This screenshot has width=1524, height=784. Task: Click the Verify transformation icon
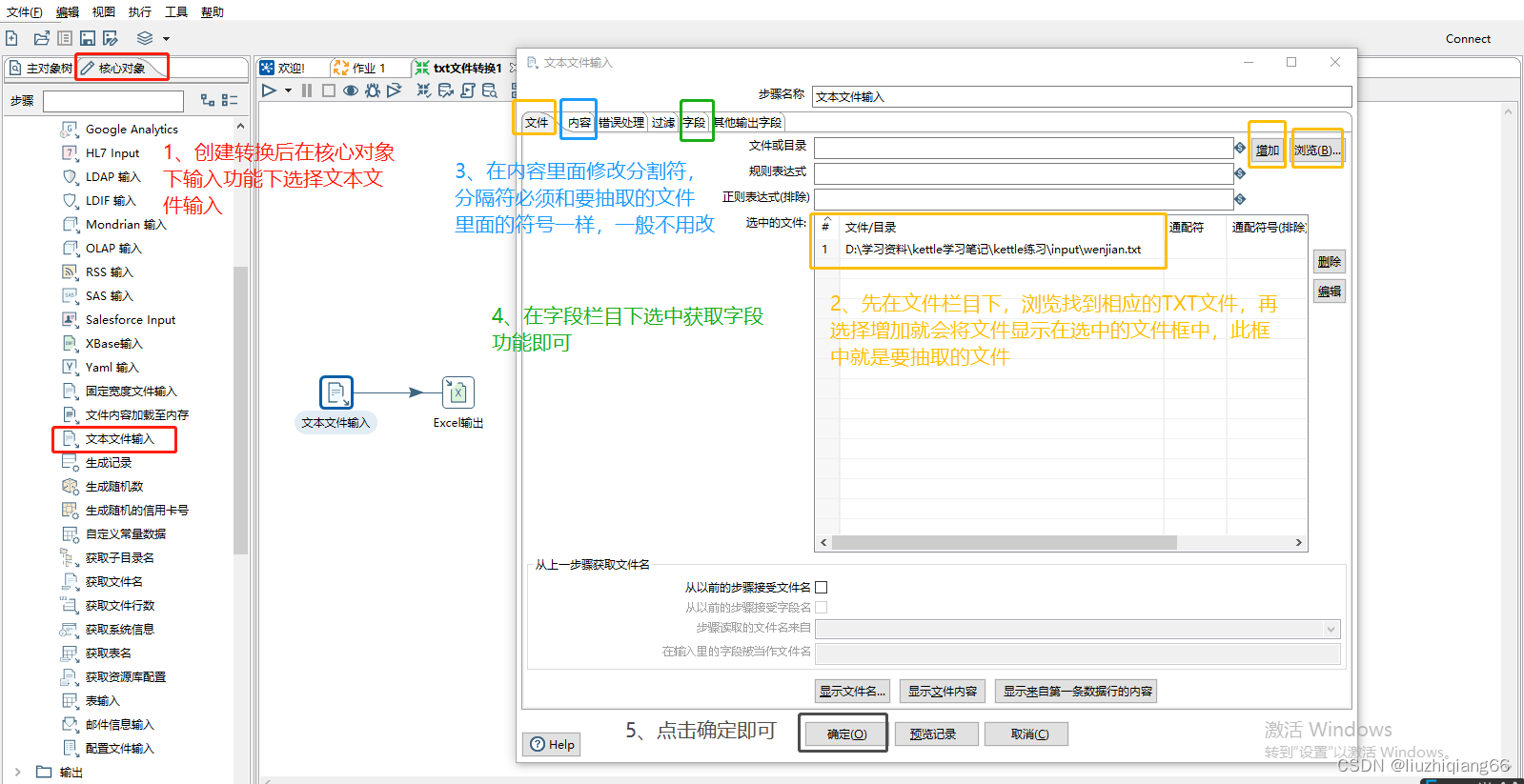tap(424, 90)
